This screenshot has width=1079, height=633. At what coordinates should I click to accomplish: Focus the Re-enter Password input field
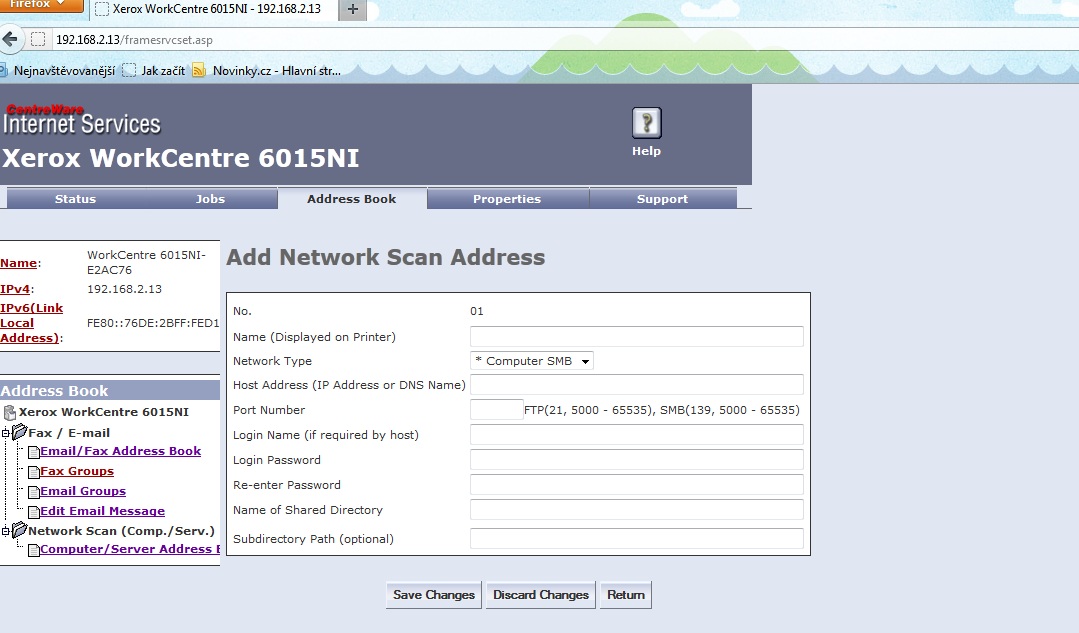(x=637, y=484)
